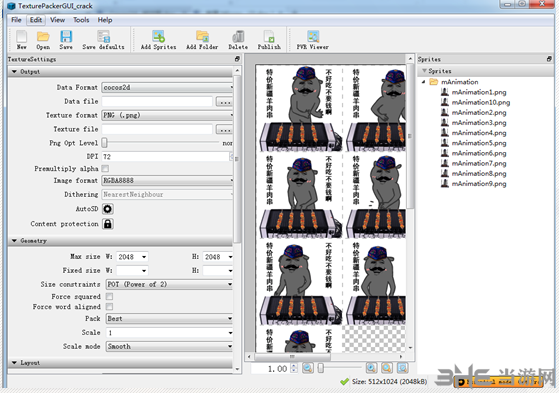Open the View menu
This screenshot has width=559, height=393.
(57, 20)
